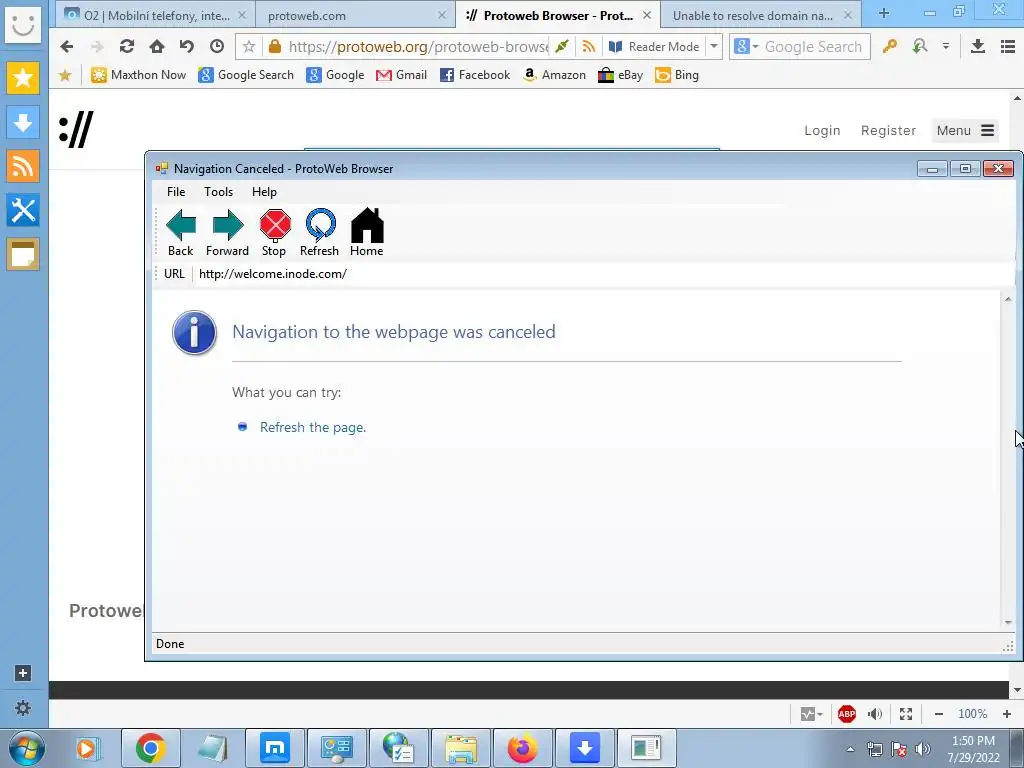Screen dimensions: 1024x768
Task: Expand toolbar extras dropdown arrow
Action: pos(946,46)
